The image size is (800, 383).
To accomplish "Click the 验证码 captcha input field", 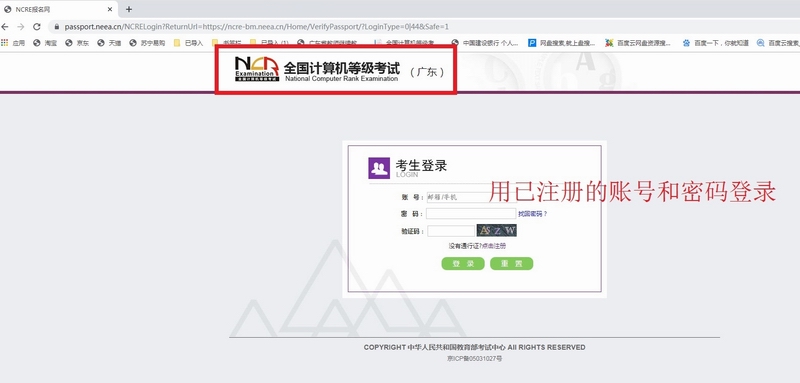I will click(451, 231).
